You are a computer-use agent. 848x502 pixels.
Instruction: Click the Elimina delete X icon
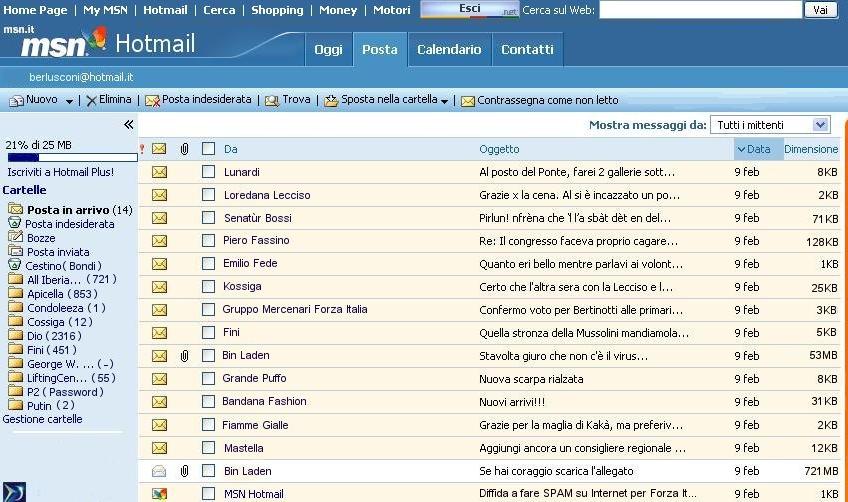point(91,101)
